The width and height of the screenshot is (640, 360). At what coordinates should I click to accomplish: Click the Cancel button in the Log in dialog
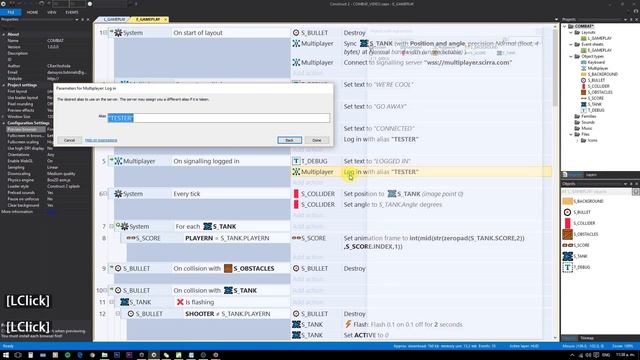coord(69,140)
